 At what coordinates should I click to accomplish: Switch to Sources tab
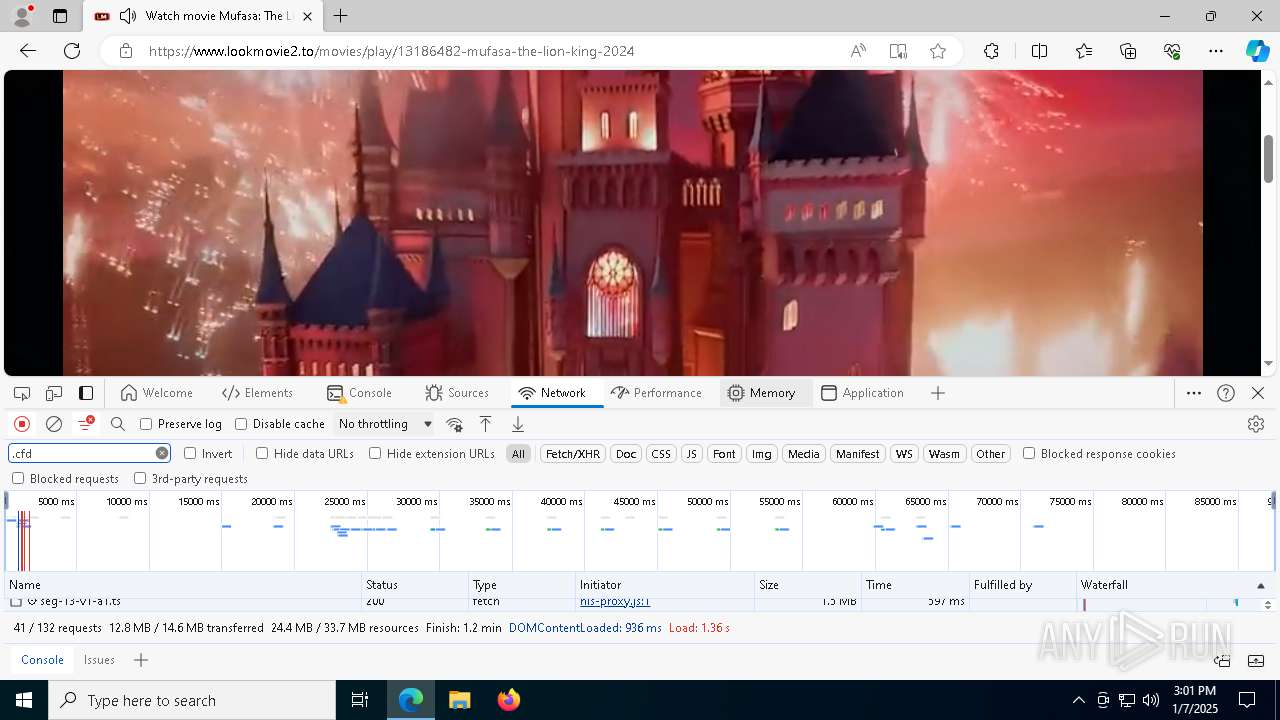coord(457,393)
